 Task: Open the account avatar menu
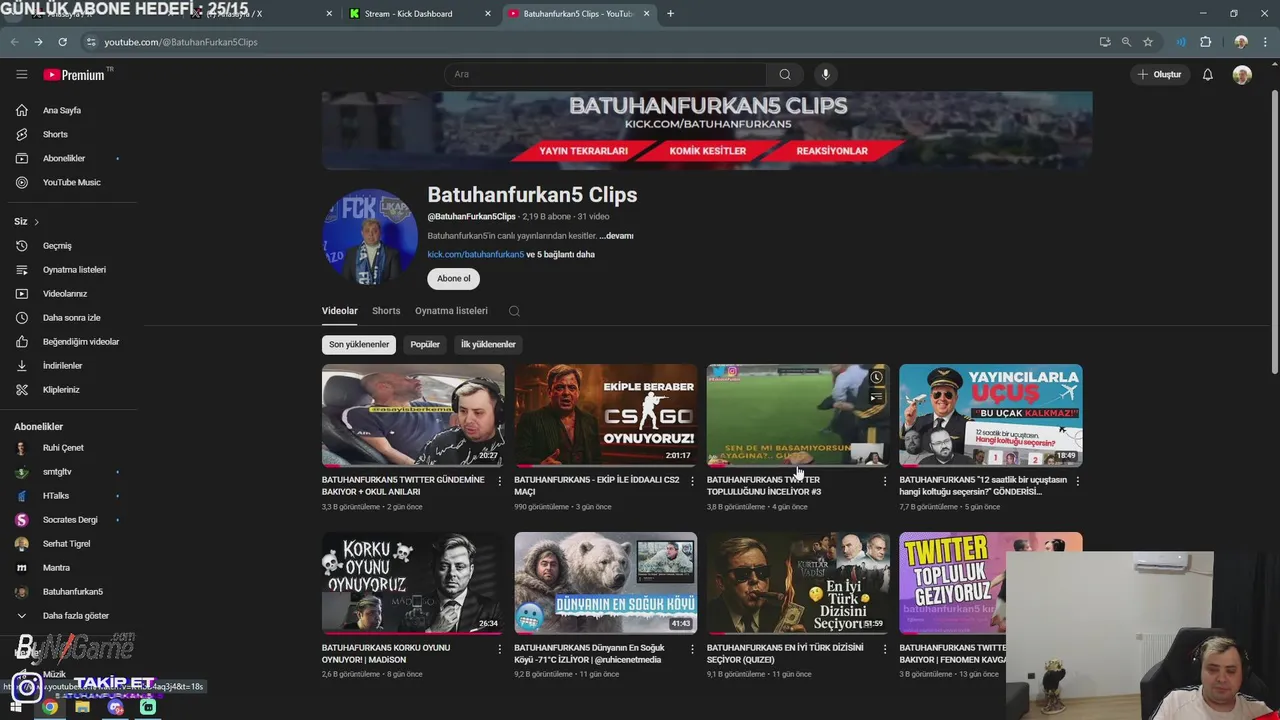[x=1242, y=74]
